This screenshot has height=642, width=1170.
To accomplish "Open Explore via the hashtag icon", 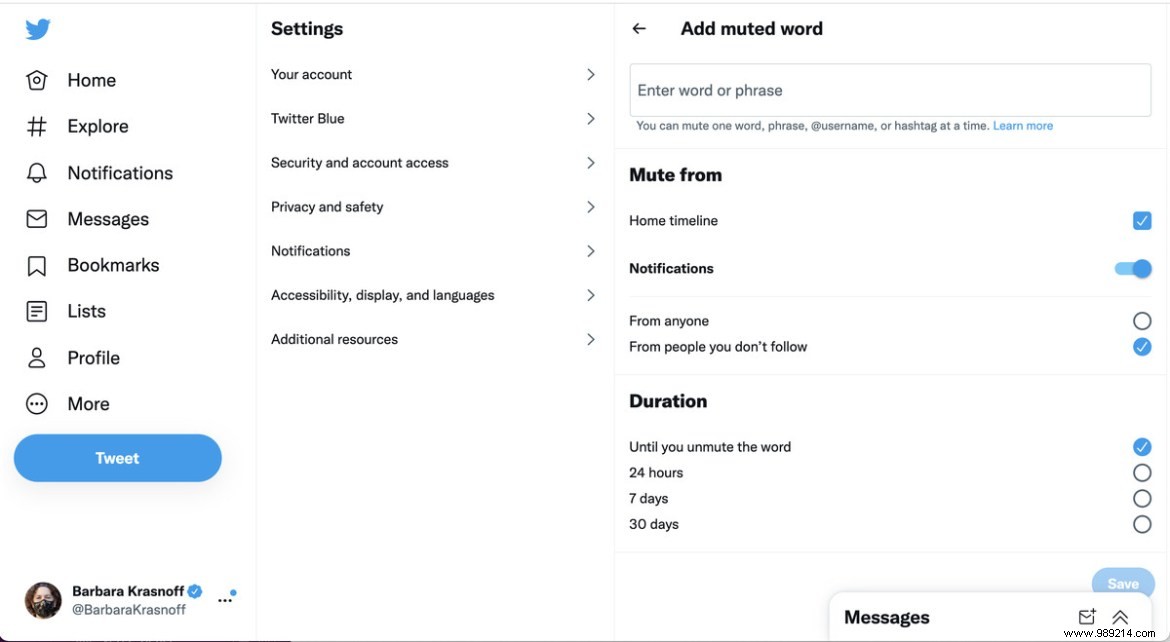I will 36,126.
